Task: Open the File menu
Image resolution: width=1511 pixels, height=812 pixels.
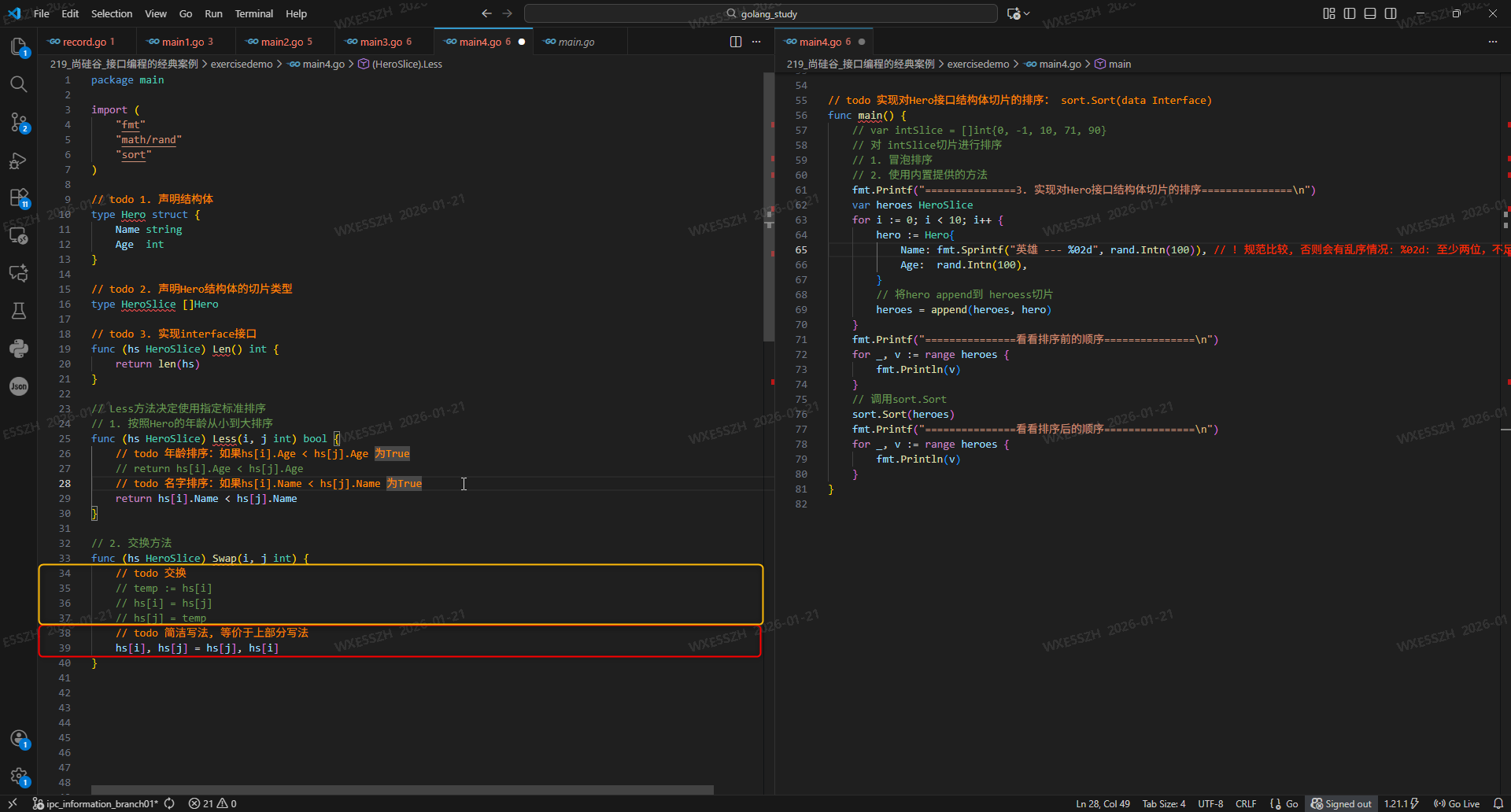Action: pos(42,13)
